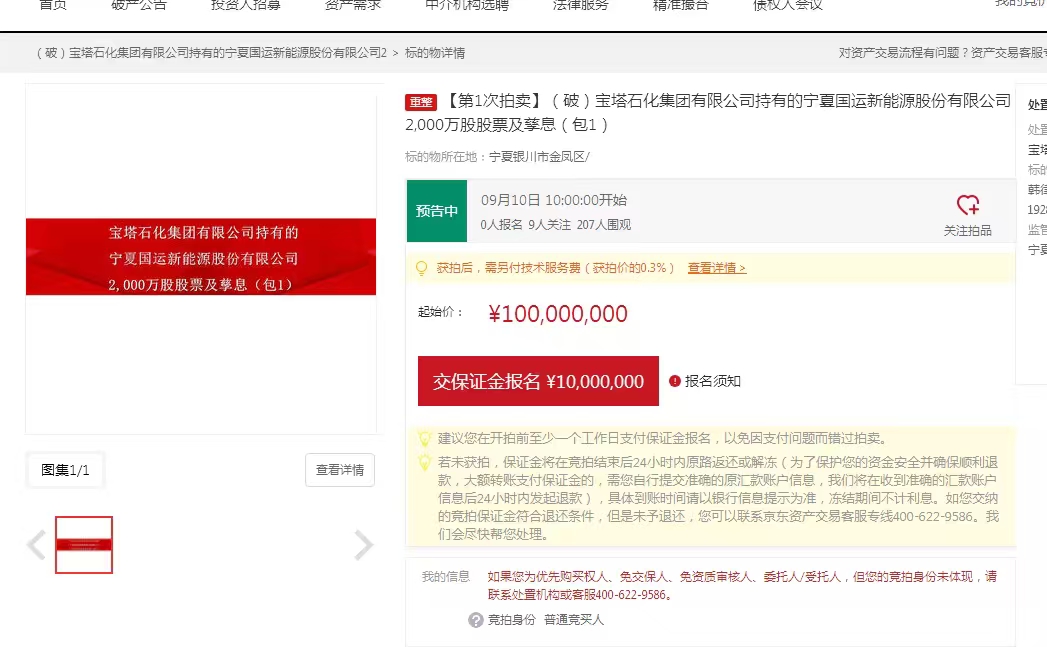Open 精准撮合 navigation tab
The height and width of the screenshot is (647, 1047).
pyautogui.click(x=680, y=5)
